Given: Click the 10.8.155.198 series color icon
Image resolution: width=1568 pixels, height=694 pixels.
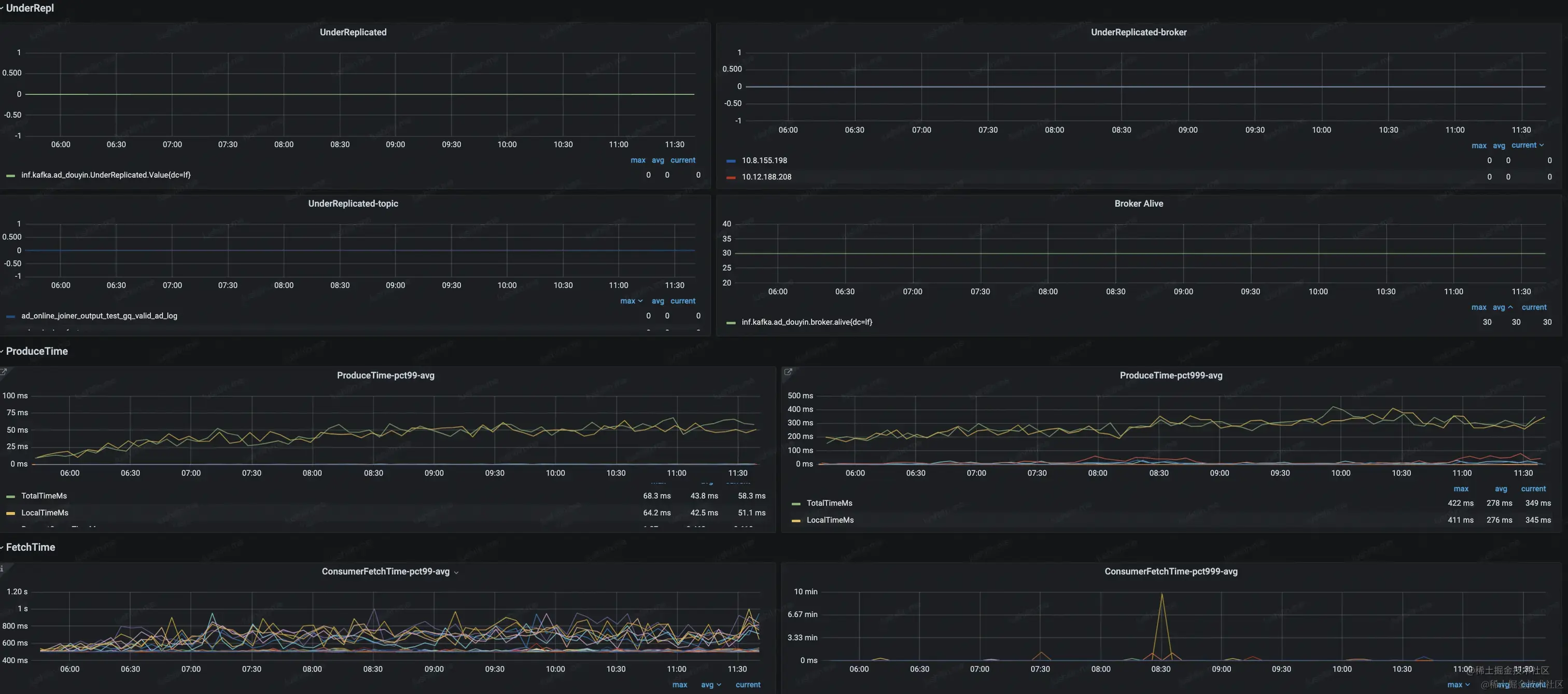Looking at the screenshot, I should [x=731, y=161].
